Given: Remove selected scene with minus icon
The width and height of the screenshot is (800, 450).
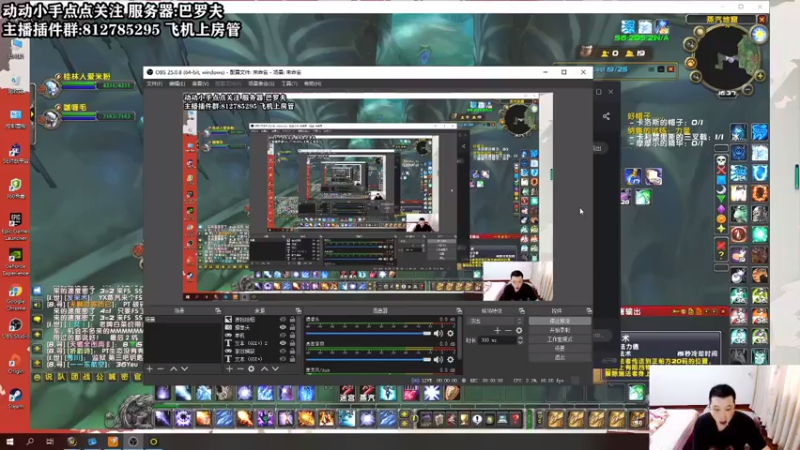Looking at the screenshot, I should pyautogui.click(x=161, y=368).
